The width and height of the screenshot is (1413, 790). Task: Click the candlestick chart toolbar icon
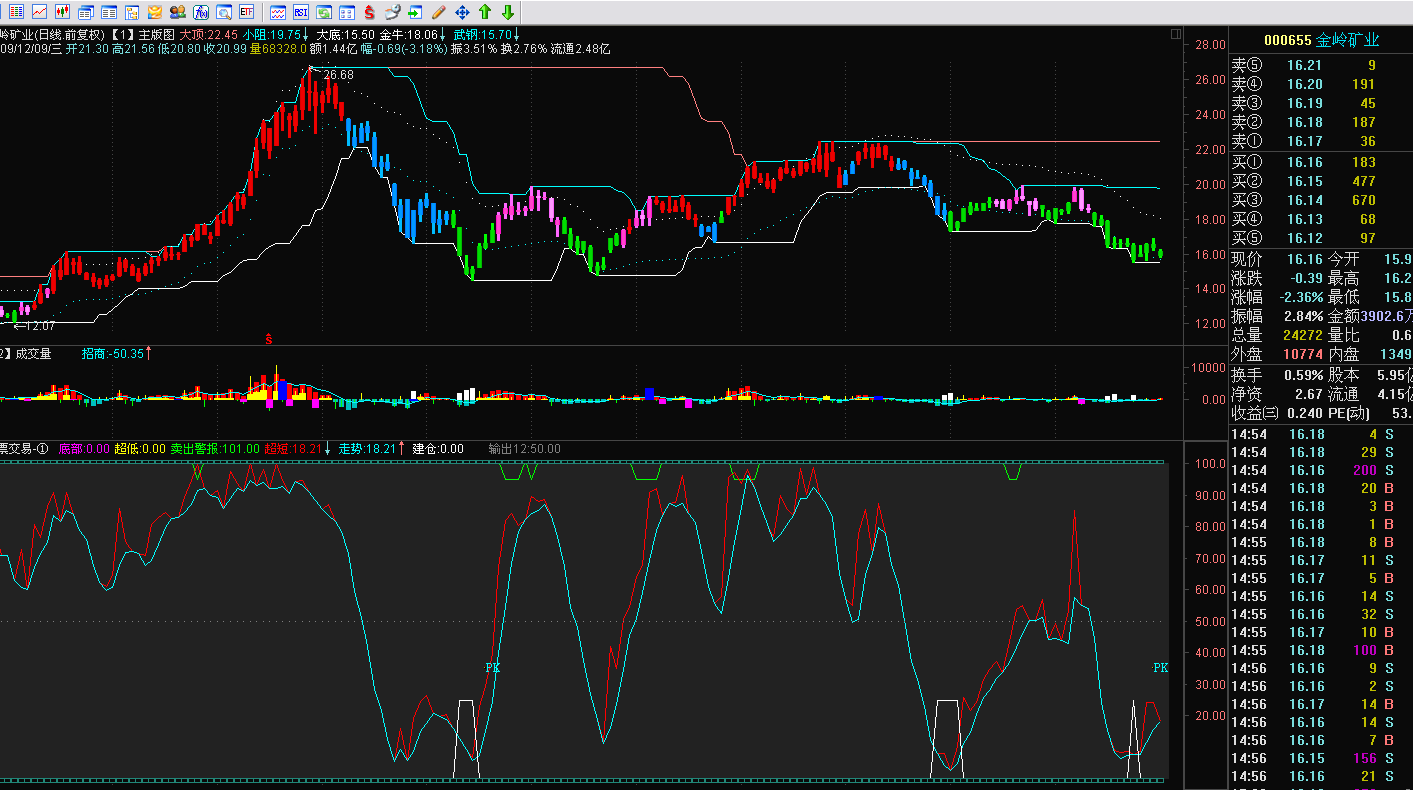pyautogui.click(x=62, y=12)
